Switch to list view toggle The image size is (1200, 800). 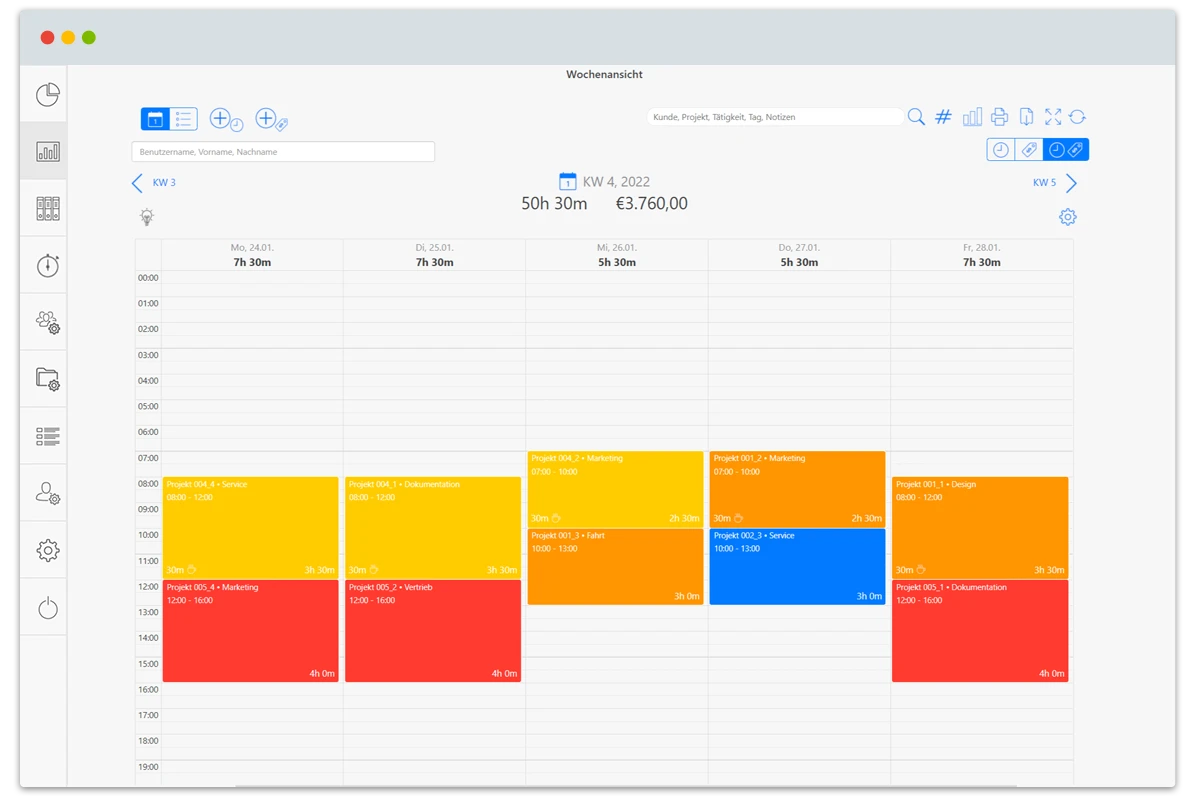pyautogui.click(x=184, y=119)
